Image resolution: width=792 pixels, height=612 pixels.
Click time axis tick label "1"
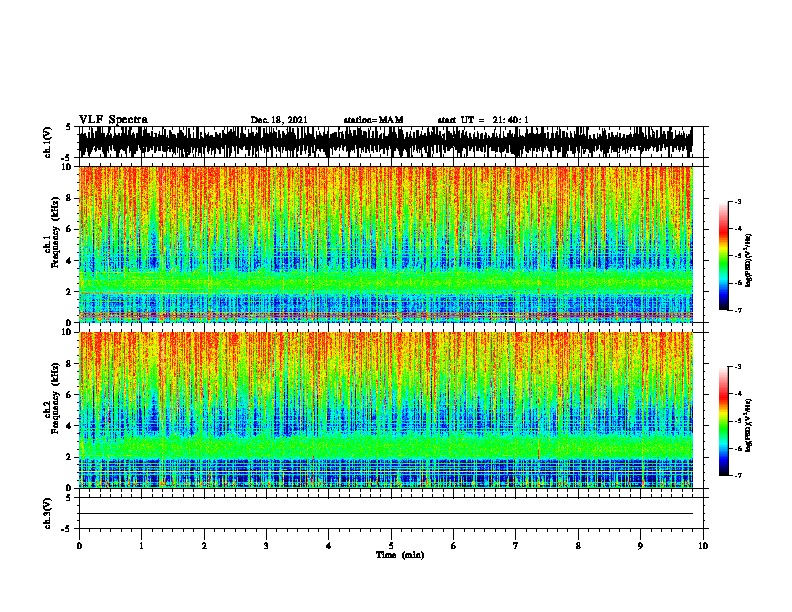pos(141,545)
